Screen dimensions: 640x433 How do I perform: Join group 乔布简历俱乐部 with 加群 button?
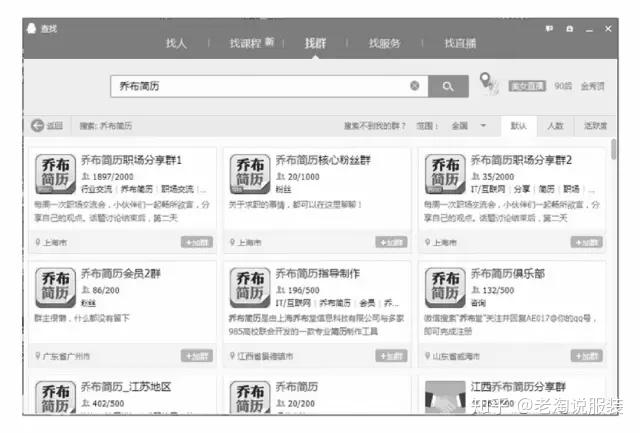587,356
